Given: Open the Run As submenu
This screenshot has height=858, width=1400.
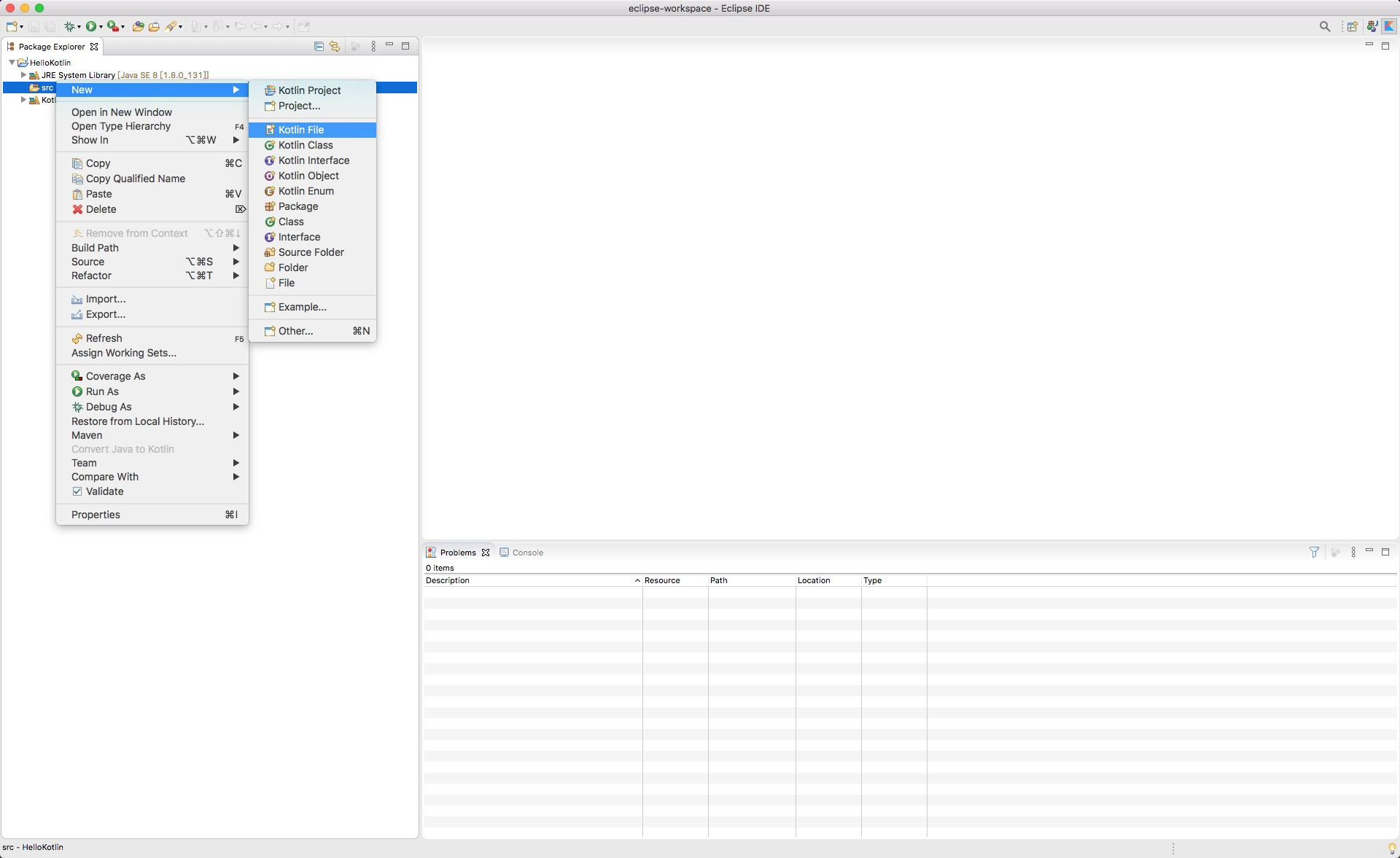Looking at the screenshot, I should [x=152, y=391].
